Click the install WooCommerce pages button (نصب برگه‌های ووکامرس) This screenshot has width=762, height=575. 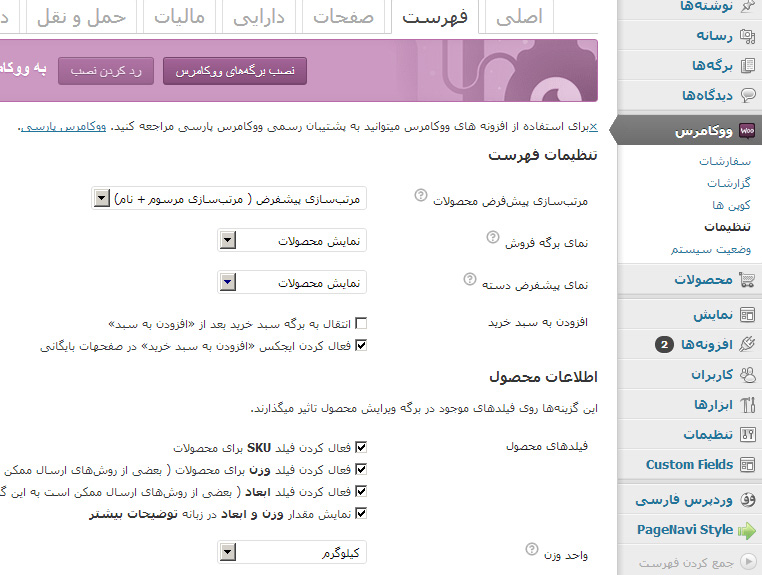(235, 71)
